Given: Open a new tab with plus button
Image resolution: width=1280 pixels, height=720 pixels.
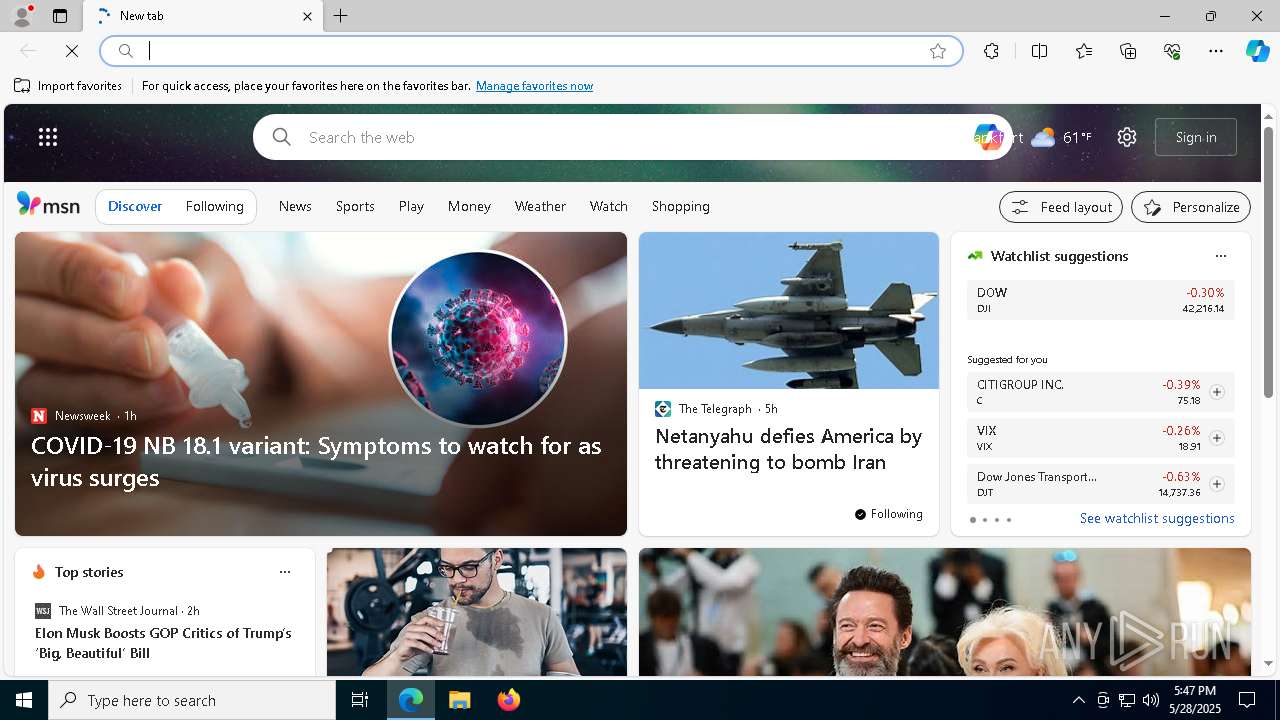Looking at the screenshot, I should click(341, 16).
